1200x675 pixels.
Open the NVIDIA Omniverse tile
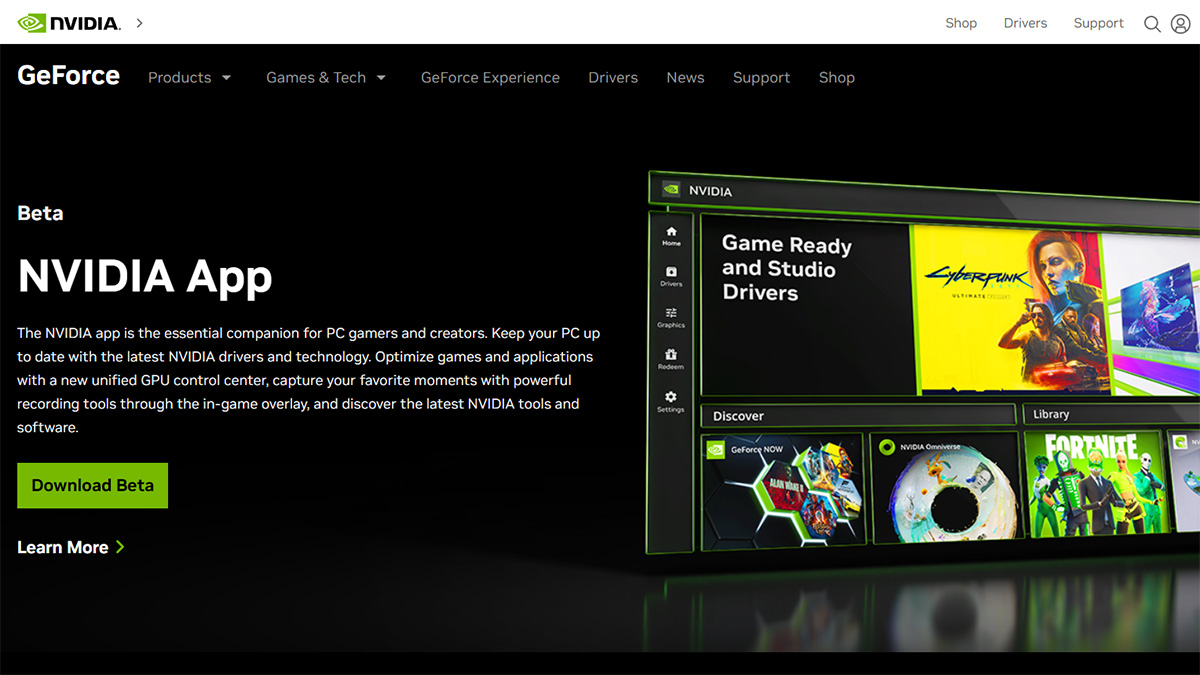[x=944, y=490]
